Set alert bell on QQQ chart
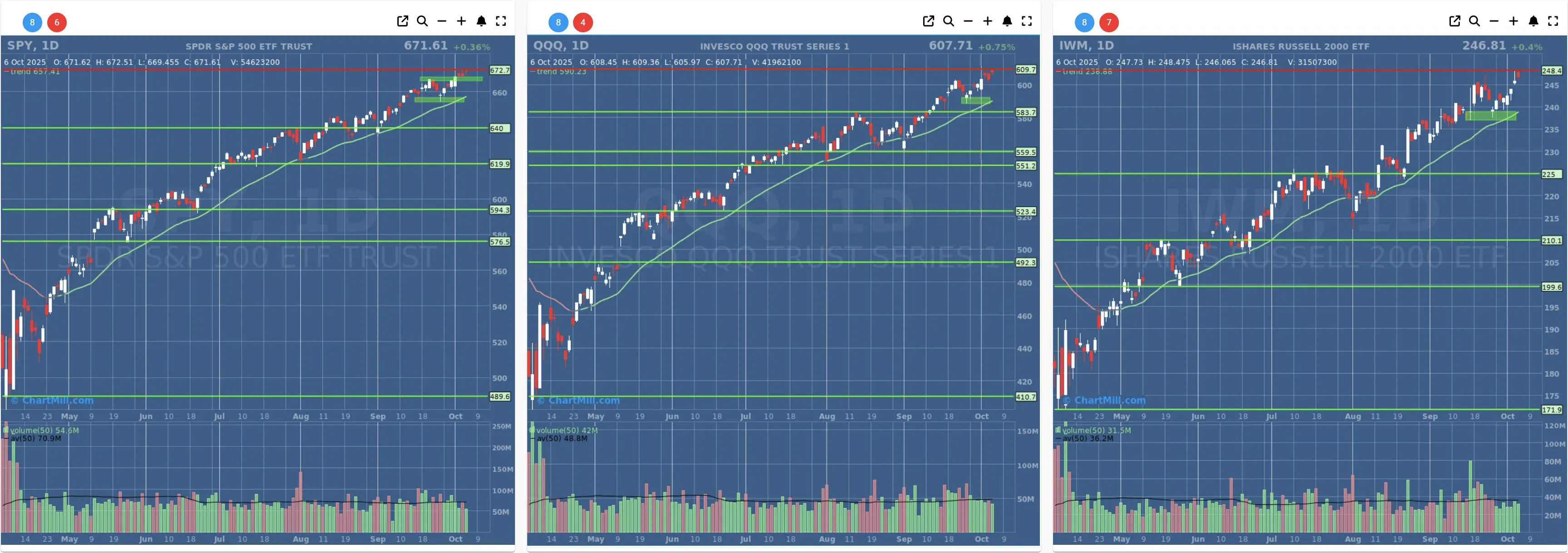Image resolution: width=1568 pixels, height=553 pixels. [x=1007, y=21]
